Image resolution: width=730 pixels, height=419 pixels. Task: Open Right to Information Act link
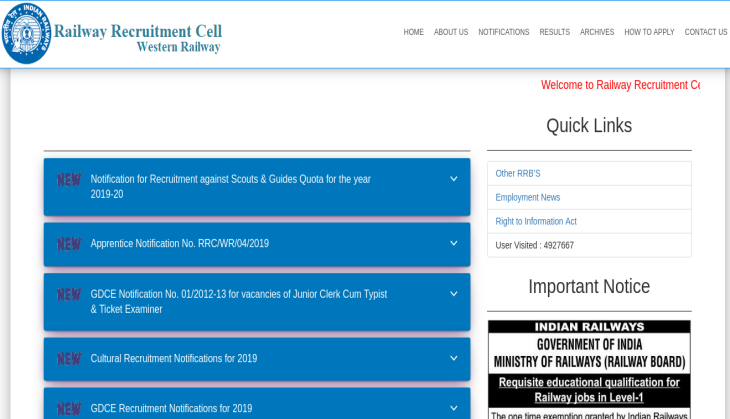tap(536, 222)
